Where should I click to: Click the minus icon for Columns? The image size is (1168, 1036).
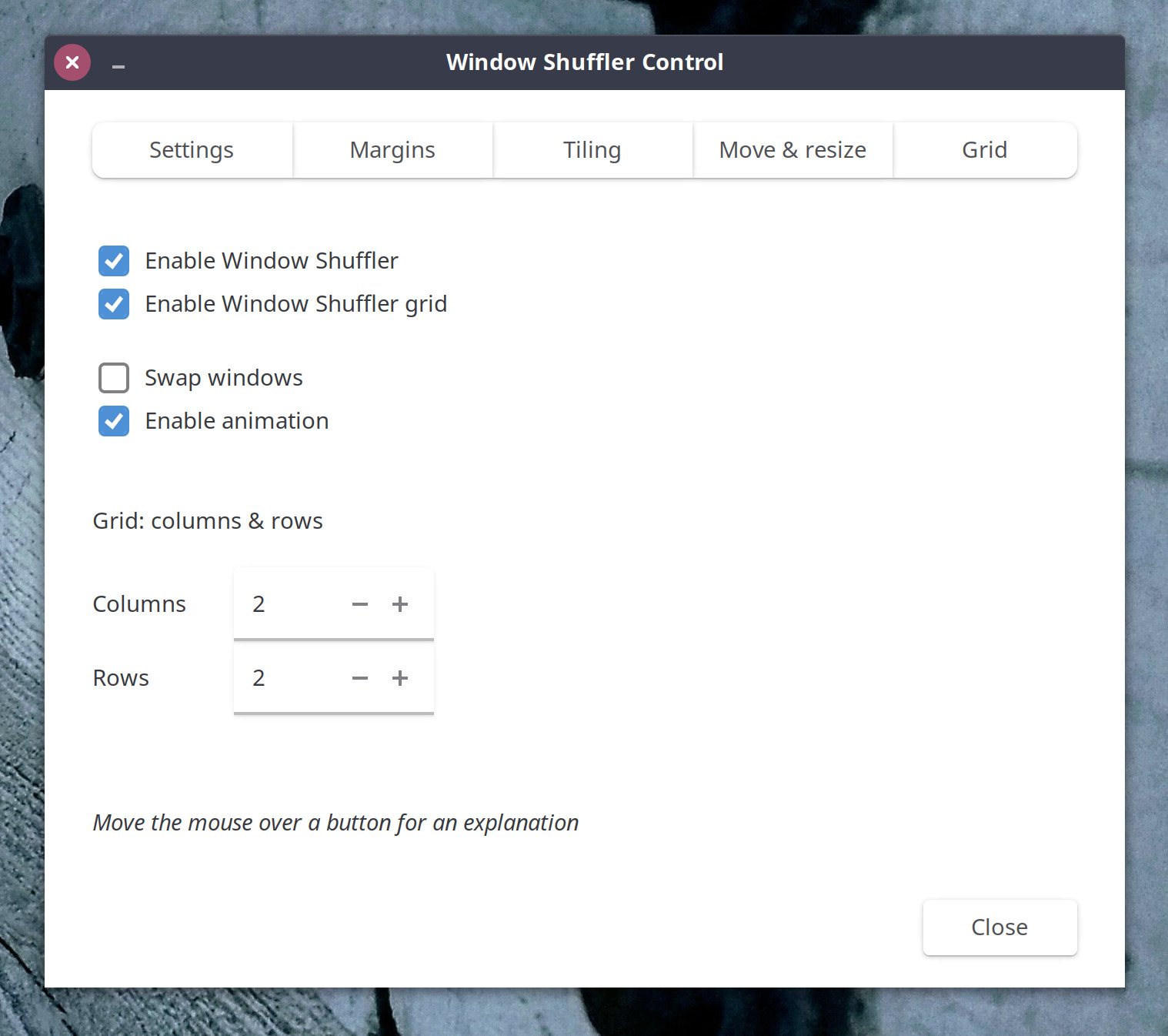359,604
